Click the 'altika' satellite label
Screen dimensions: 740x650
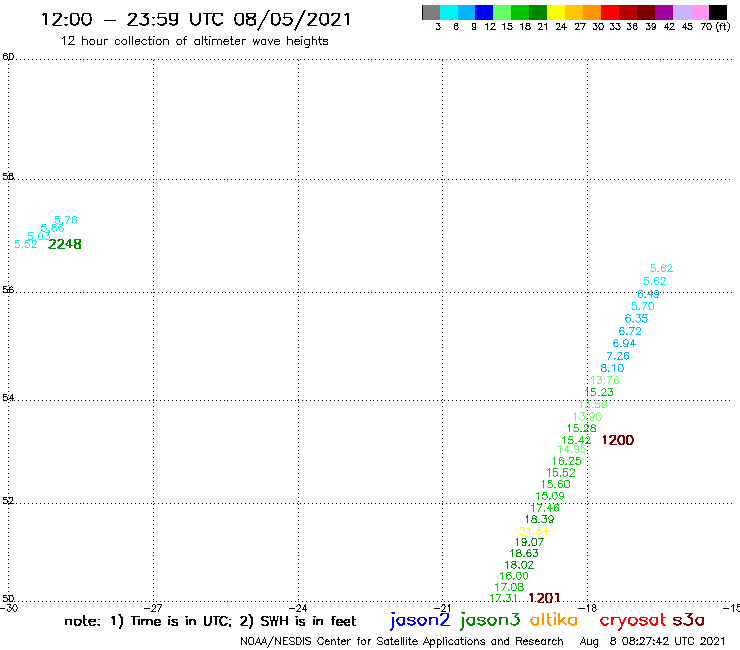554,620
